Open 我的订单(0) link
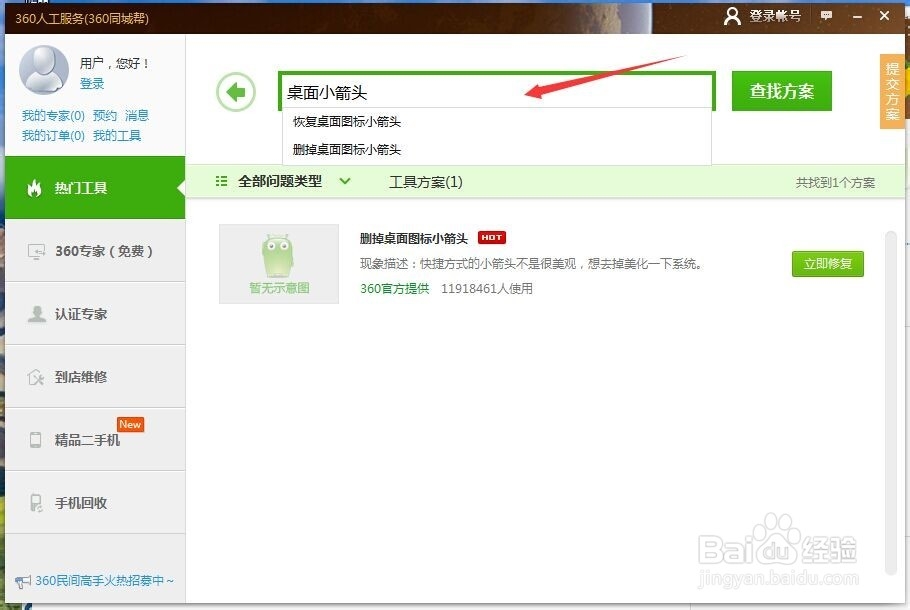 click(x=53, y=136)
